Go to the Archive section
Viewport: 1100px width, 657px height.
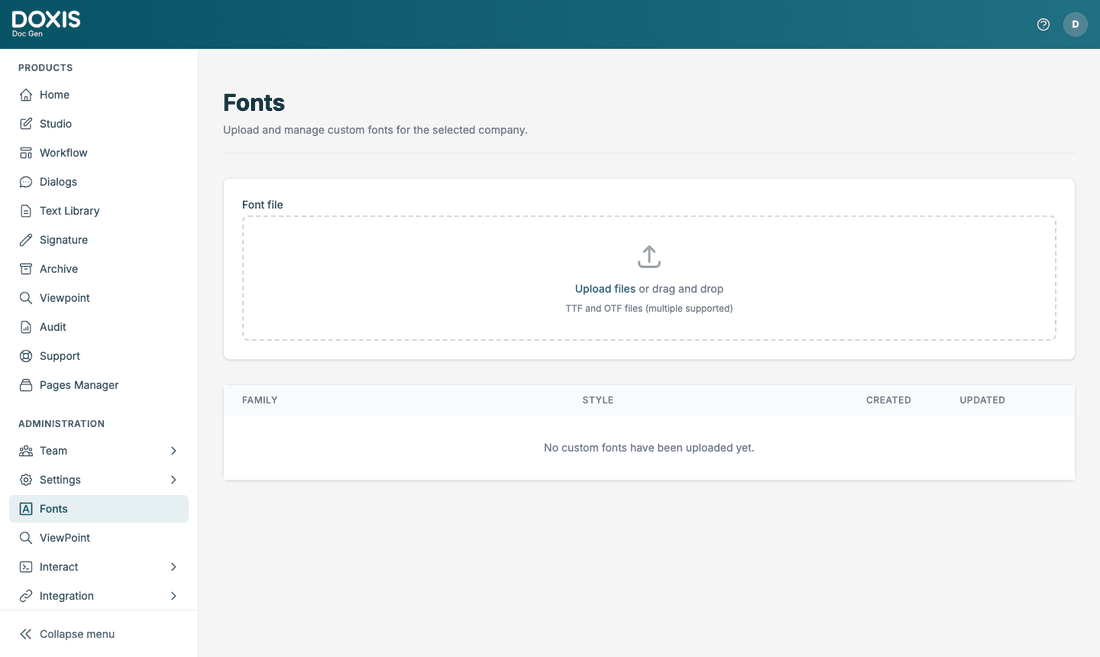99,269
